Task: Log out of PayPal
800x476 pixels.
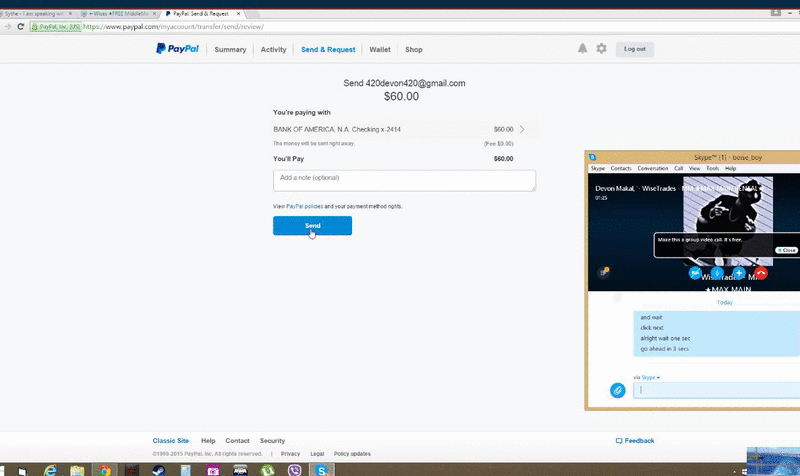Action: tap(634, 49)
